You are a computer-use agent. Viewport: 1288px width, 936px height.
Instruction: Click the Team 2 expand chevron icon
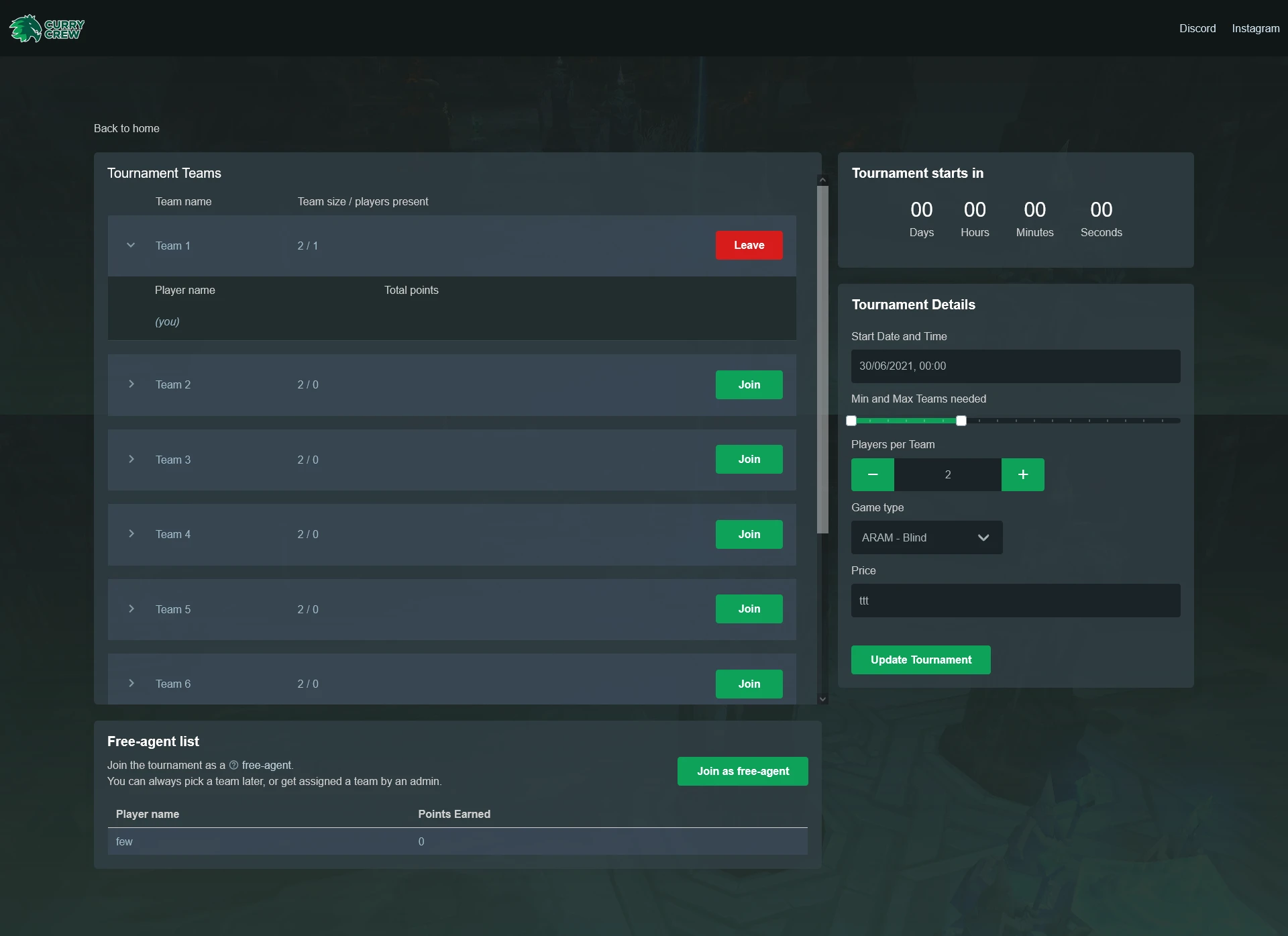point(131,384)
